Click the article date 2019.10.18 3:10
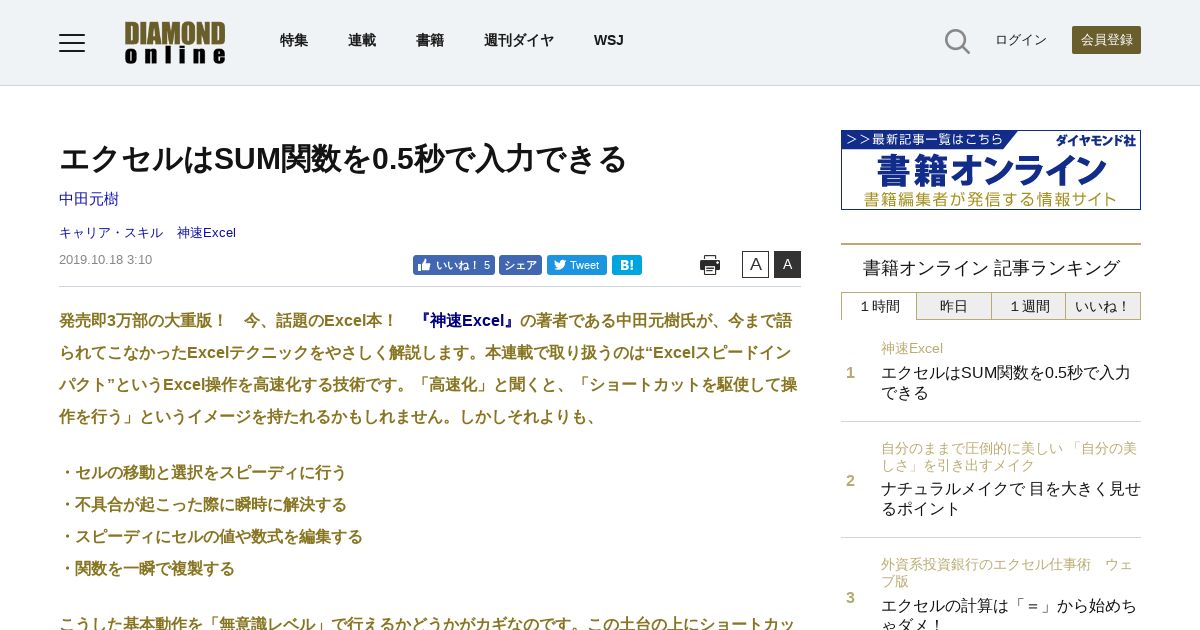 pos(106,260)
